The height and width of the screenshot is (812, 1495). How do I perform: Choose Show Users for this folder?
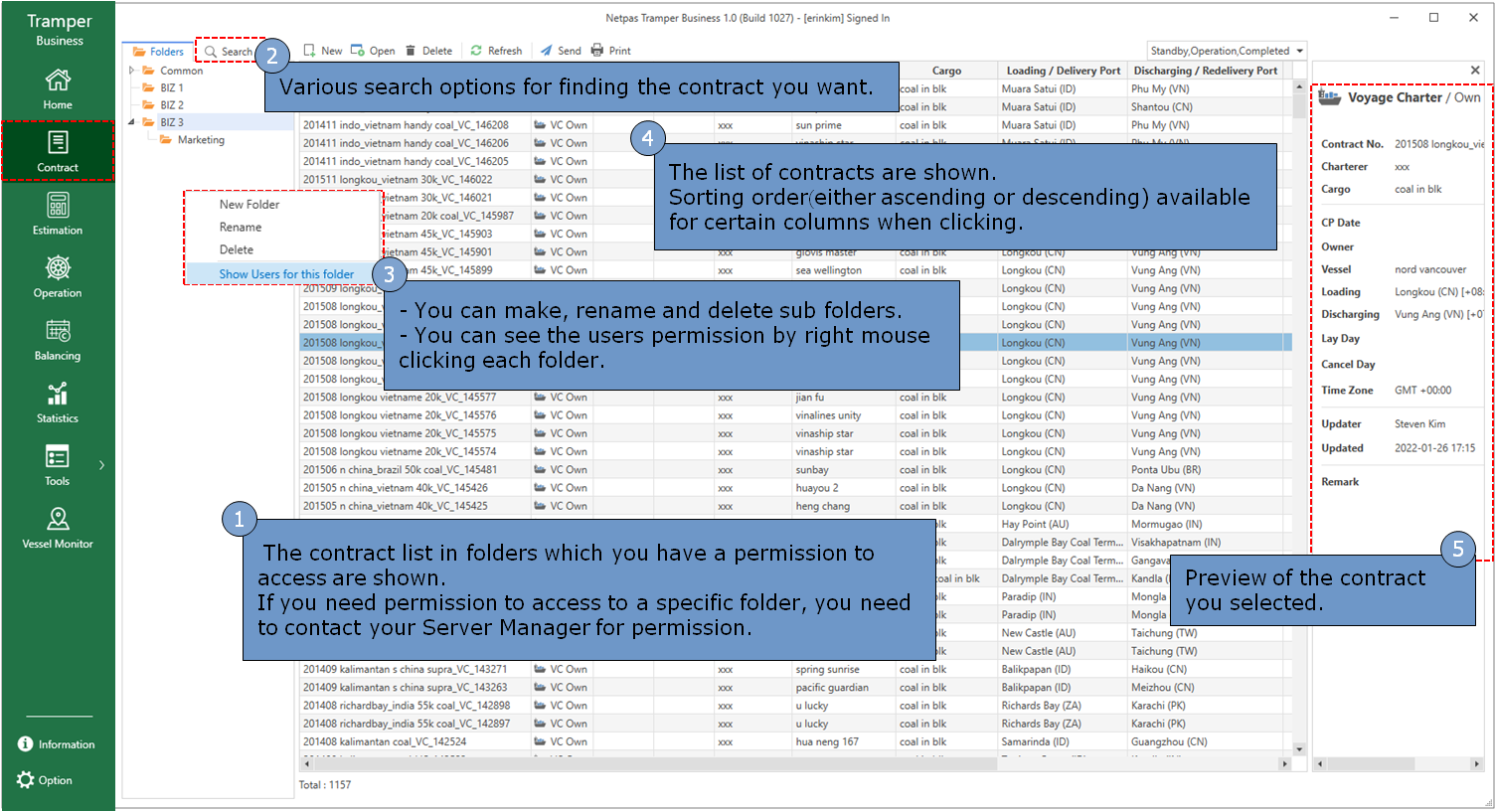coord(286,273)
